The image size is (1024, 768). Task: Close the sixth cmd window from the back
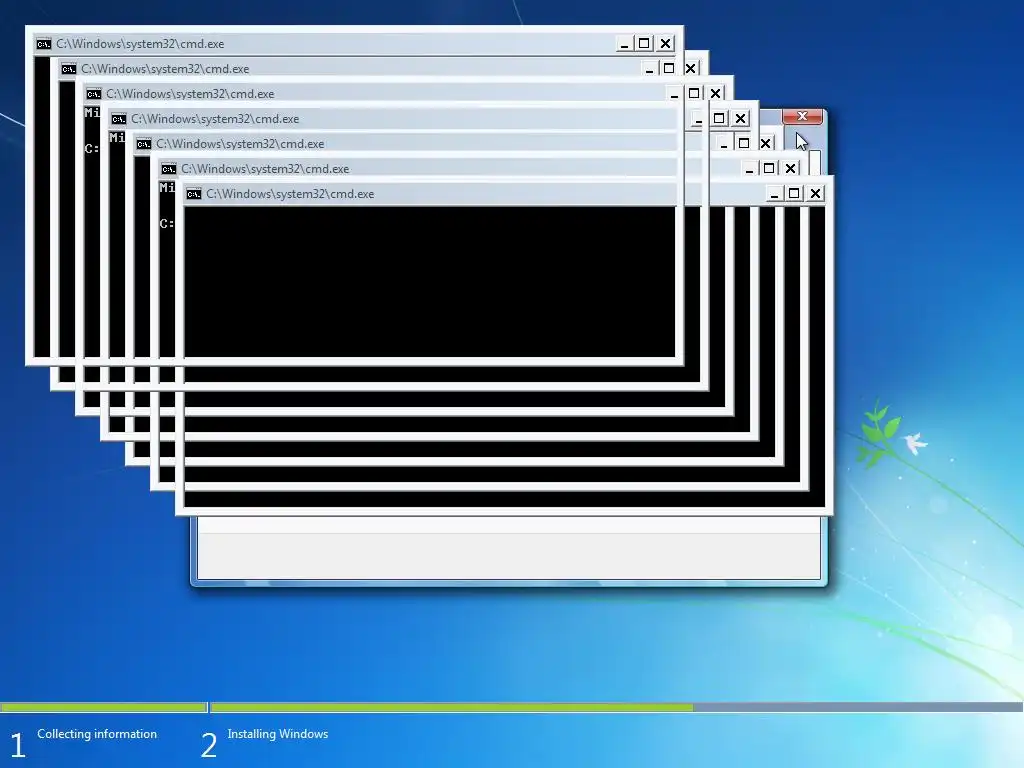(x=790, y=168)
